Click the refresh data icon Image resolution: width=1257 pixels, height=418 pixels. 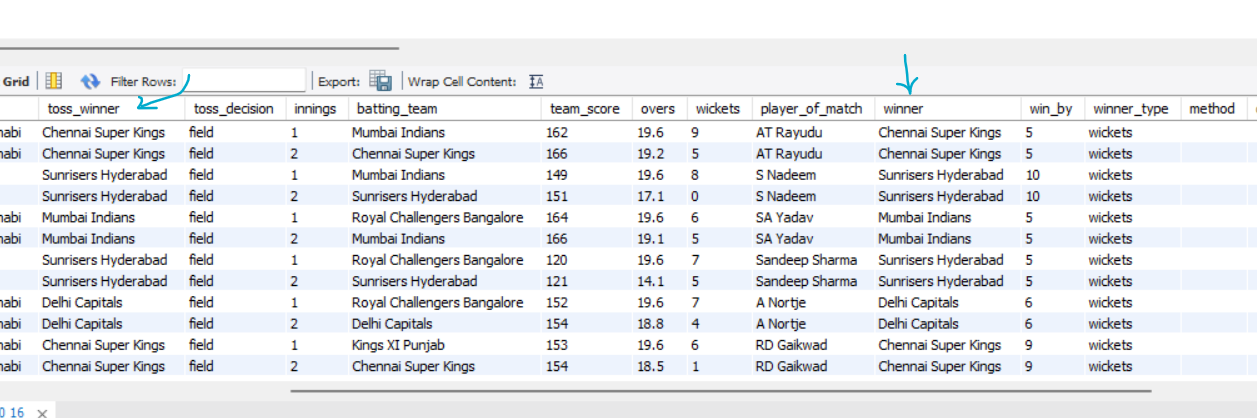[91, 81]
